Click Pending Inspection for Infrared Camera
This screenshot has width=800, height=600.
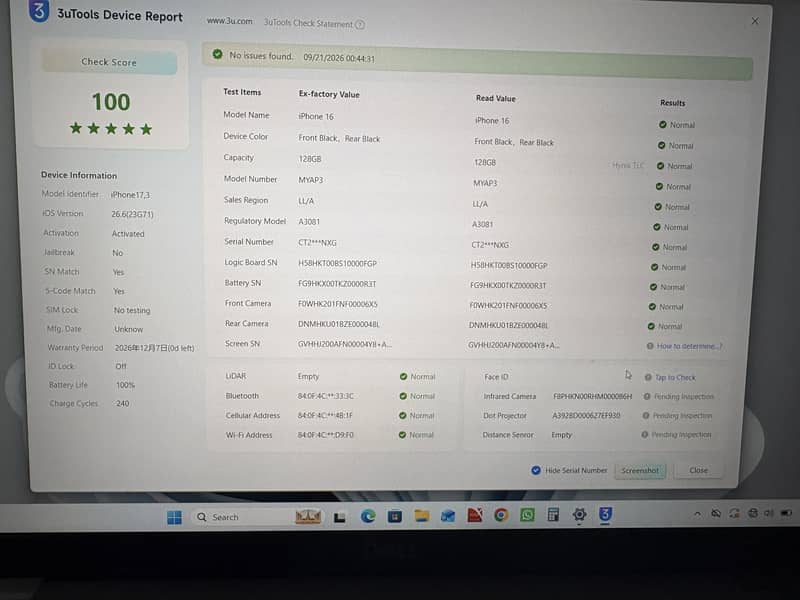tap(684, 396)
